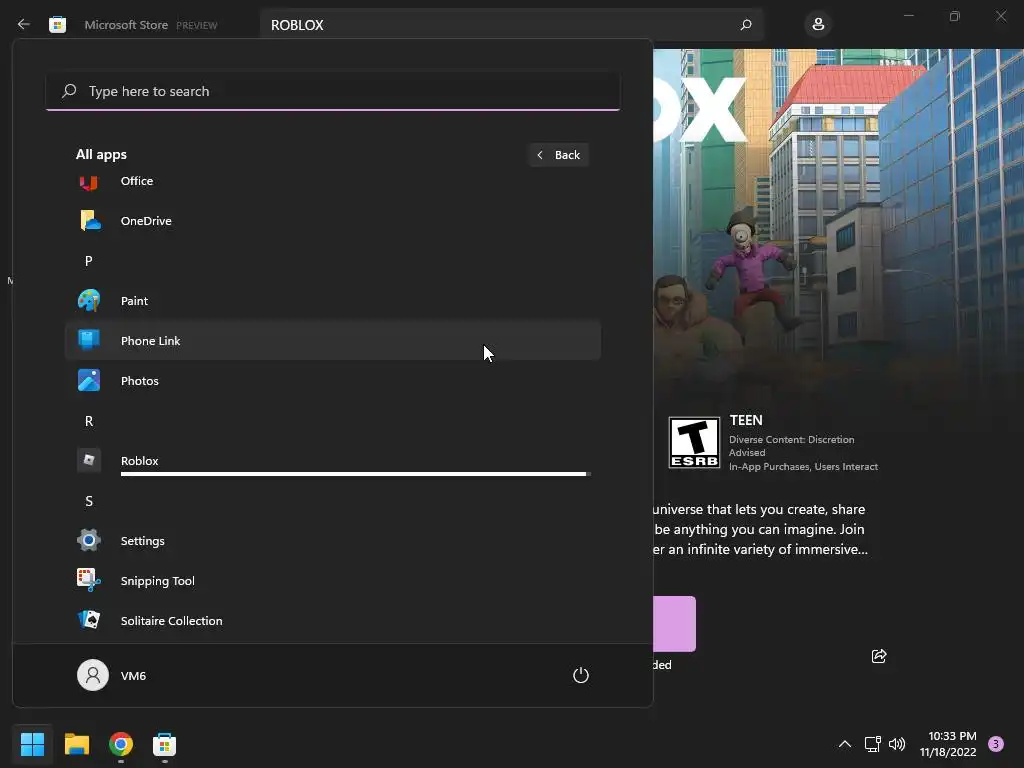Open the notification count badge
The height and width of the screenshot is (768, 1024).
pos(996,744)
